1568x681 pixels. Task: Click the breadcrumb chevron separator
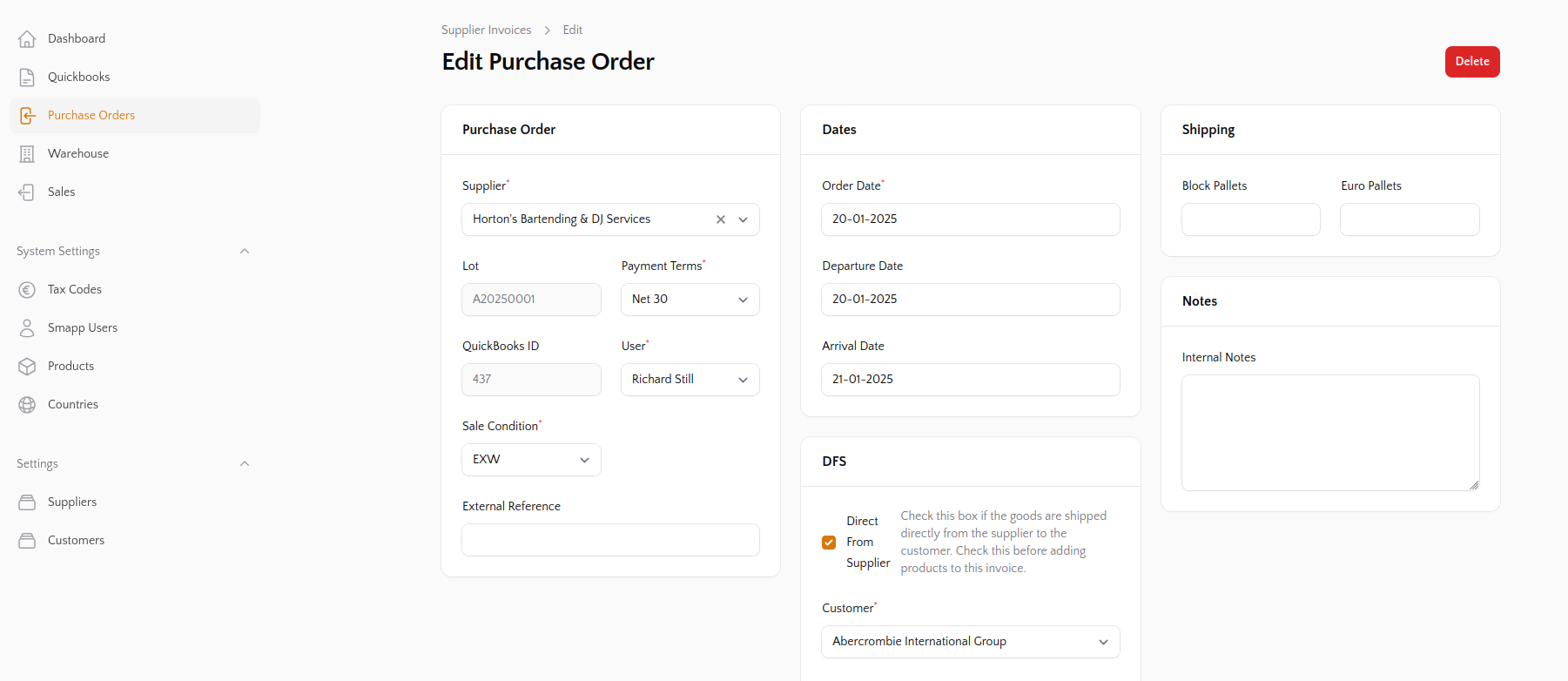tap(548, 30)
